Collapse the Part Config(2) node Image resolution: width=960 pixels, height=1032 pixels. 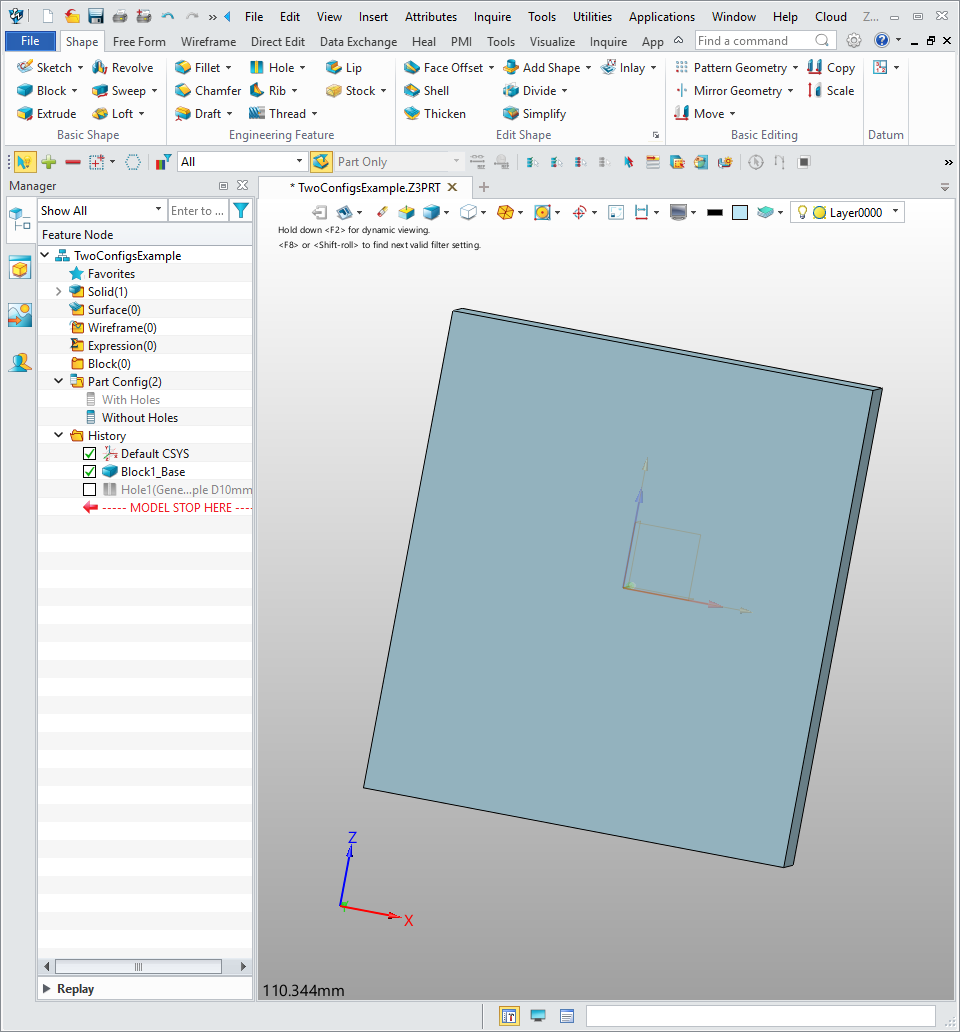59,381
